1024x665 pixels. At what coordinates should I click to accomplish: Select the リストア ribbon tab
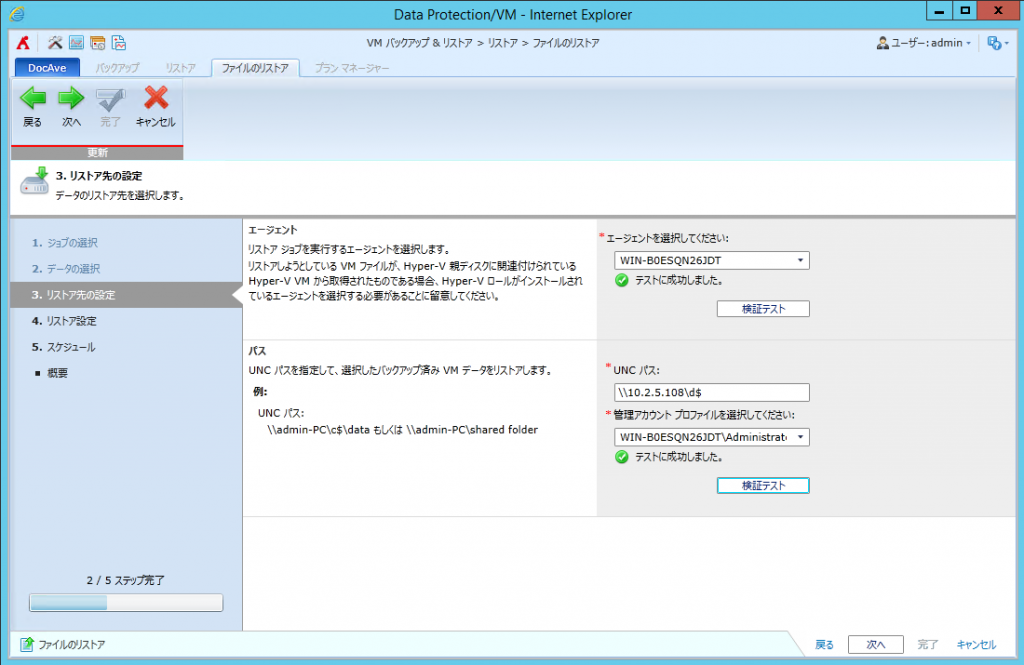(x=180, y=68)
